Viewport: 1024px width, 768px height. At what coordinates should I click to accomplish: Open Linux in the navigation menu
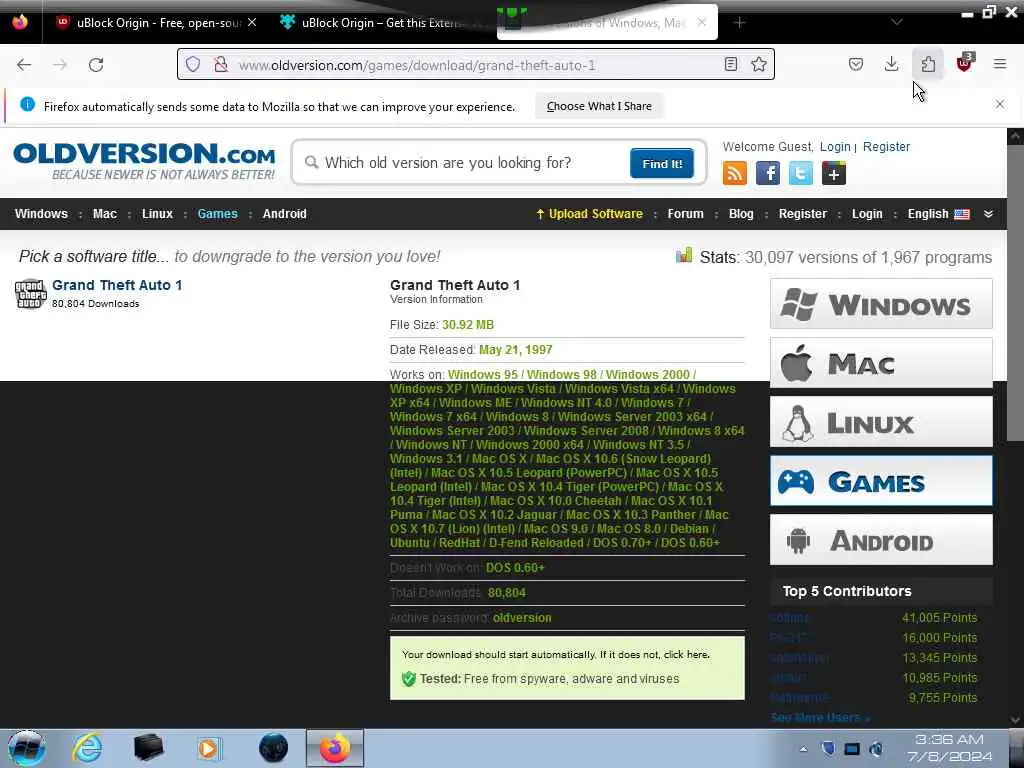(x=157, y=214)
